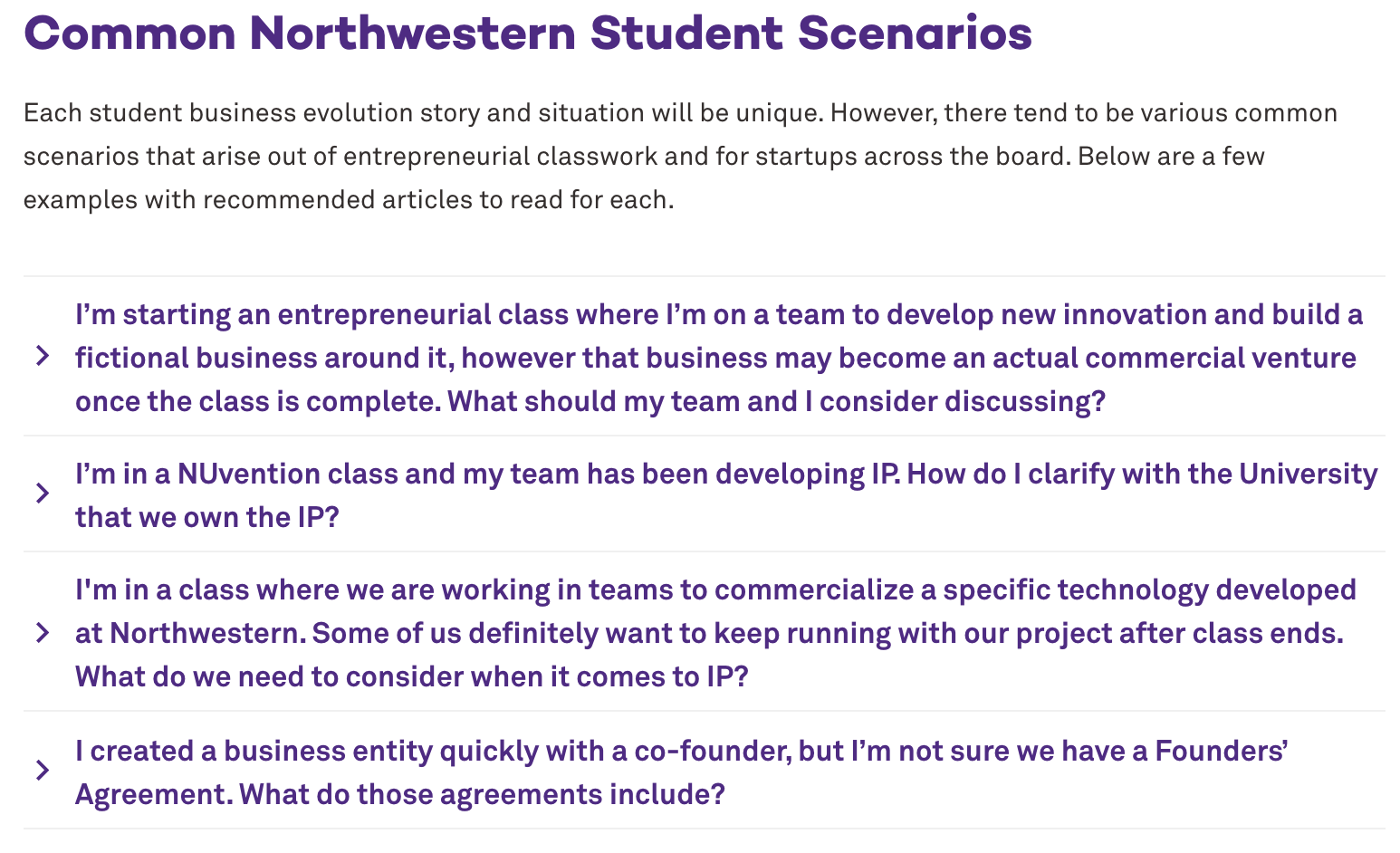Click the 'at Northwestern. Some of us definitely want' line

pos(709,633)
